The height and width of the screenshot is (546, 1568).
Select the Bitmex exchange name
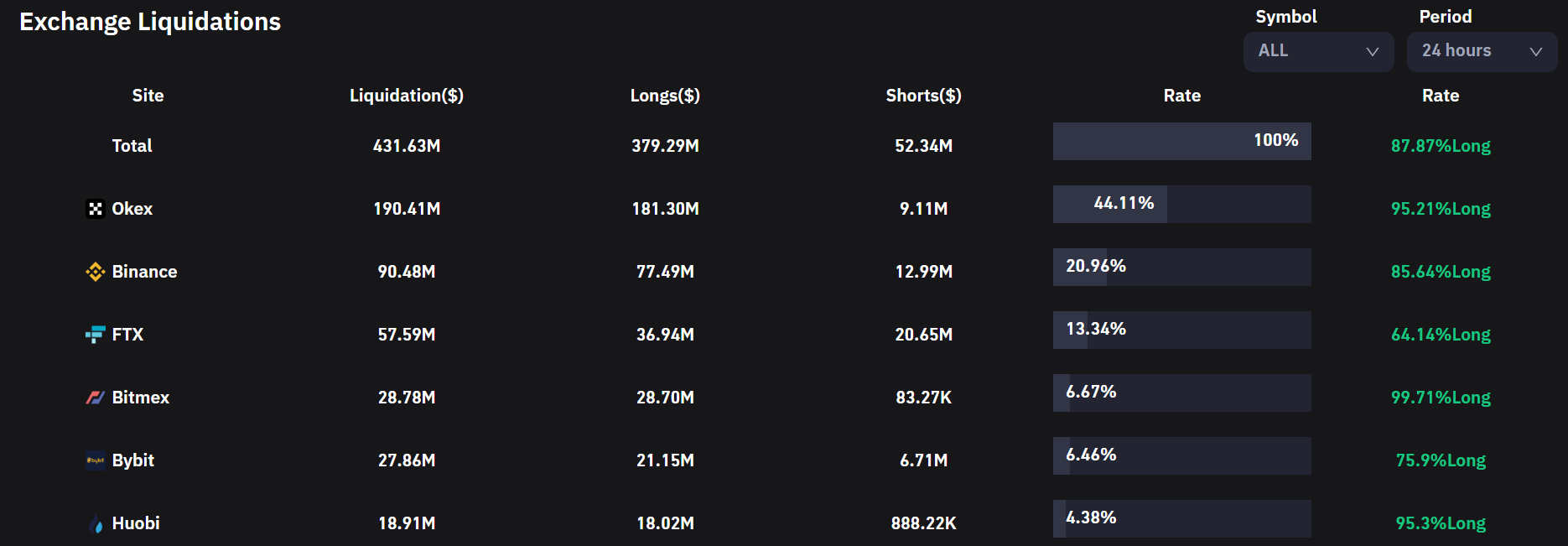coord(141,398)
